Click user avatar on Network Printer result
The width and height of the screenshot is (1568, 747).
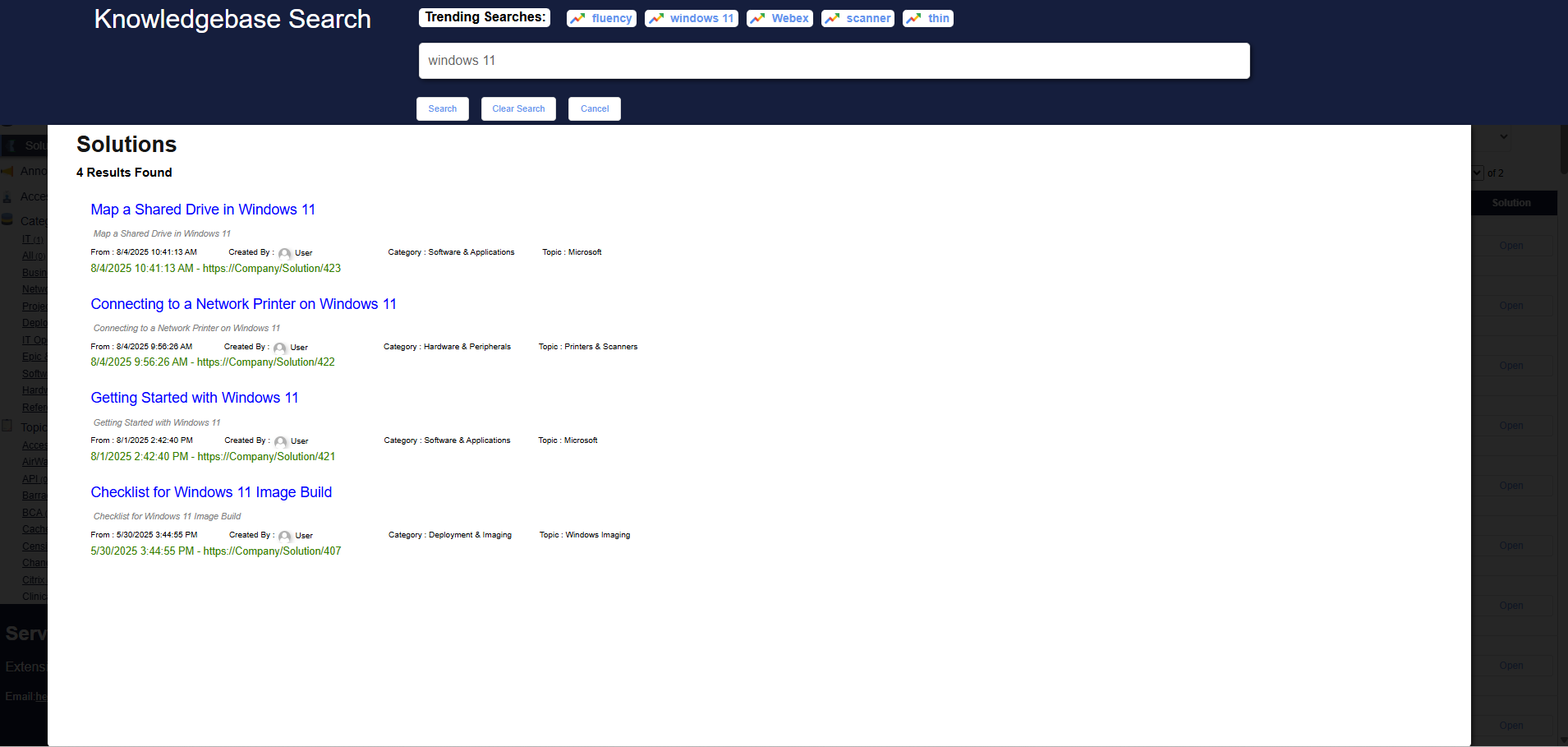coord(280,348)
